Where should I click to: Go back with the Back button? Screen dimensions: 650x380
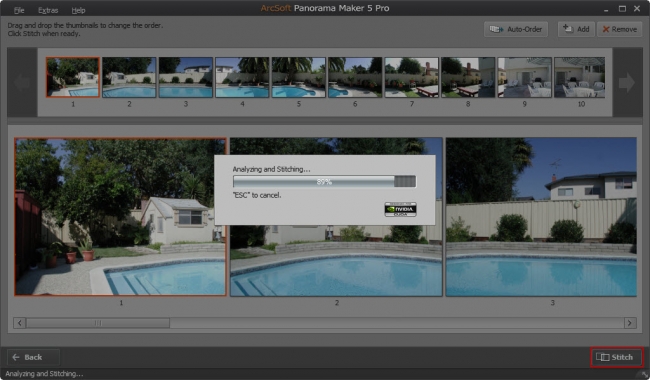[33, 357]
